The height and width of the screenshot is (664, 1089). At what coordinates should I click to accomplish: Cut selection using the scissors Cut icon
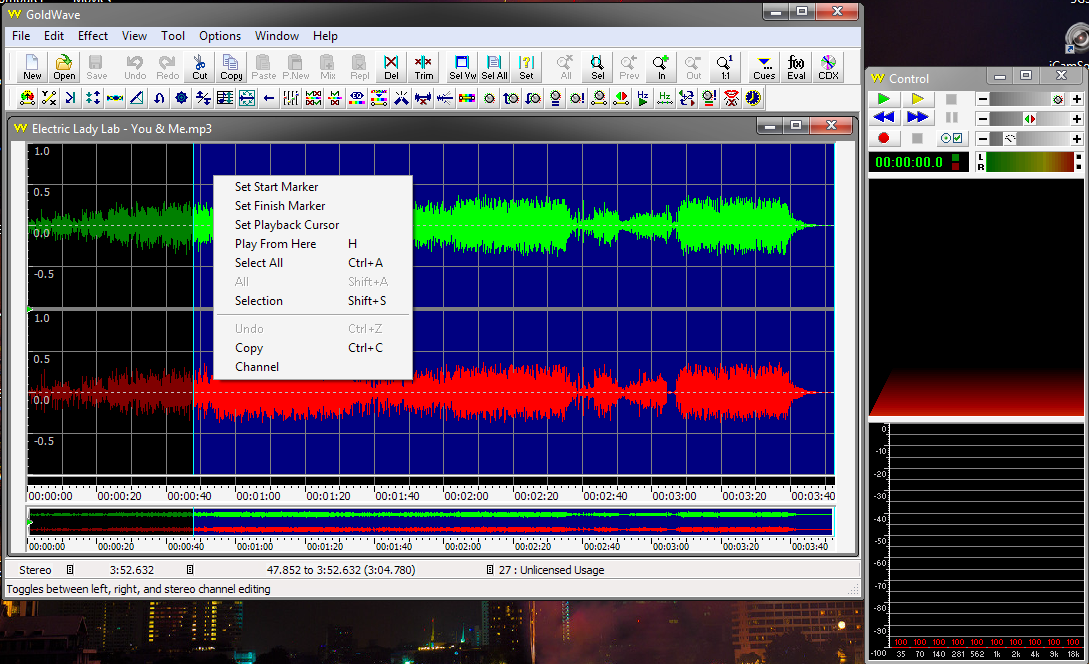pos(199,67)
